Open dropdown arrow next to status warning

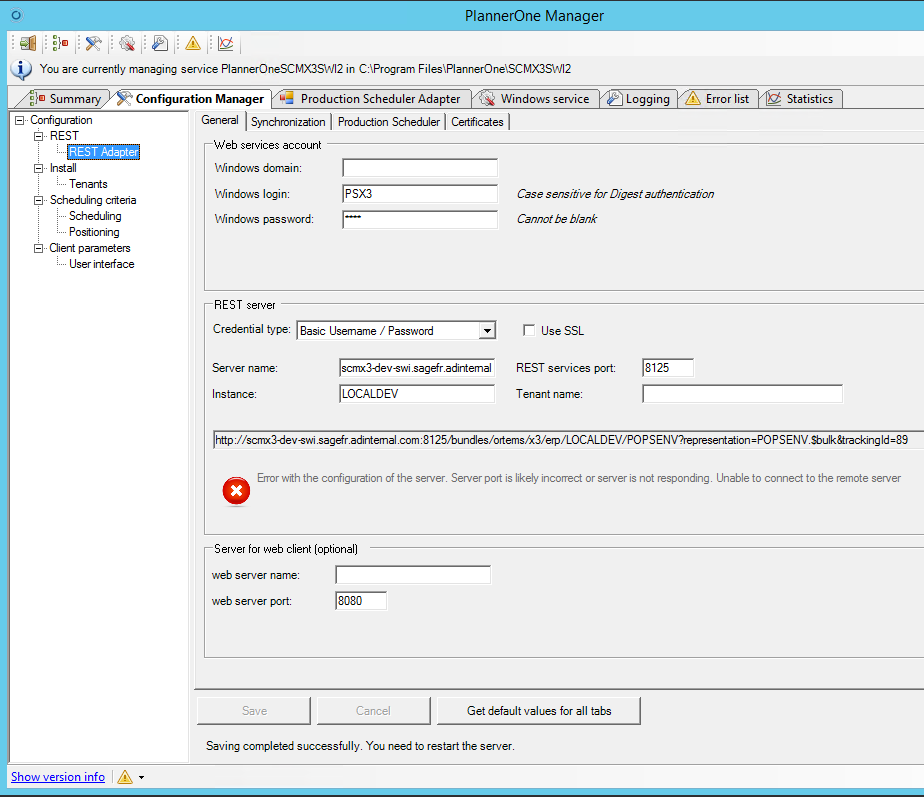pos(142,778)
